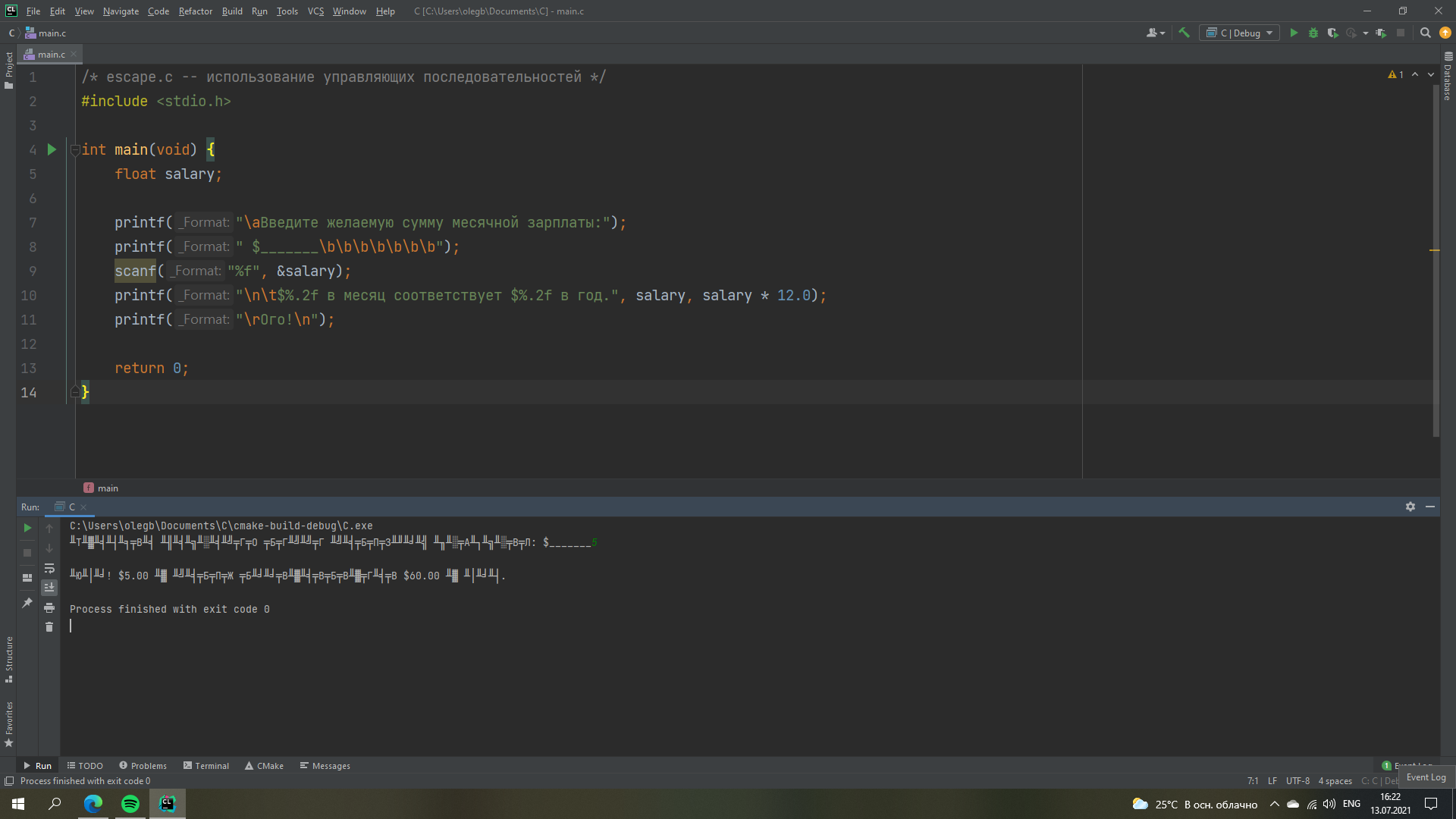The image size is (1456, 819).
Task: Open the Refactor menu
Action: pos(196,11)
